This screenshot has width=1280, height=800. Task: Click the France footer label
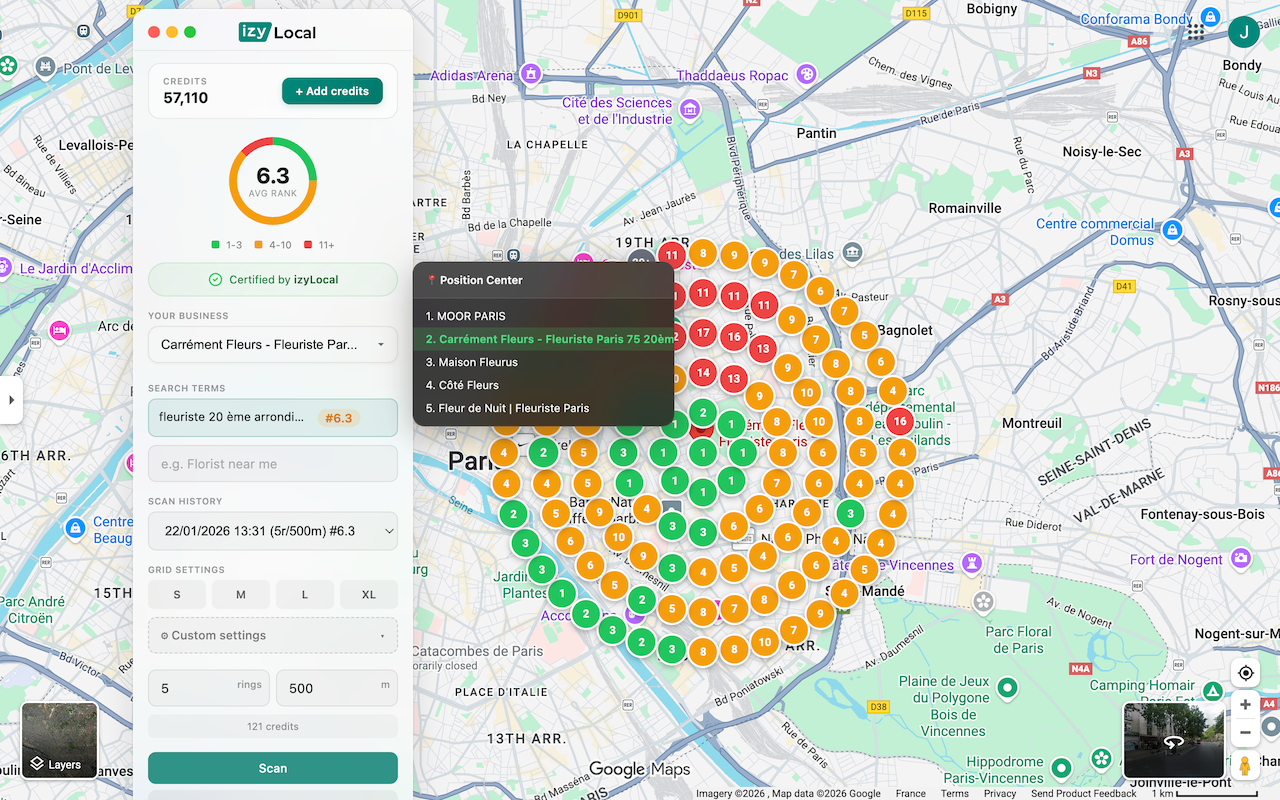pos(910,793)
